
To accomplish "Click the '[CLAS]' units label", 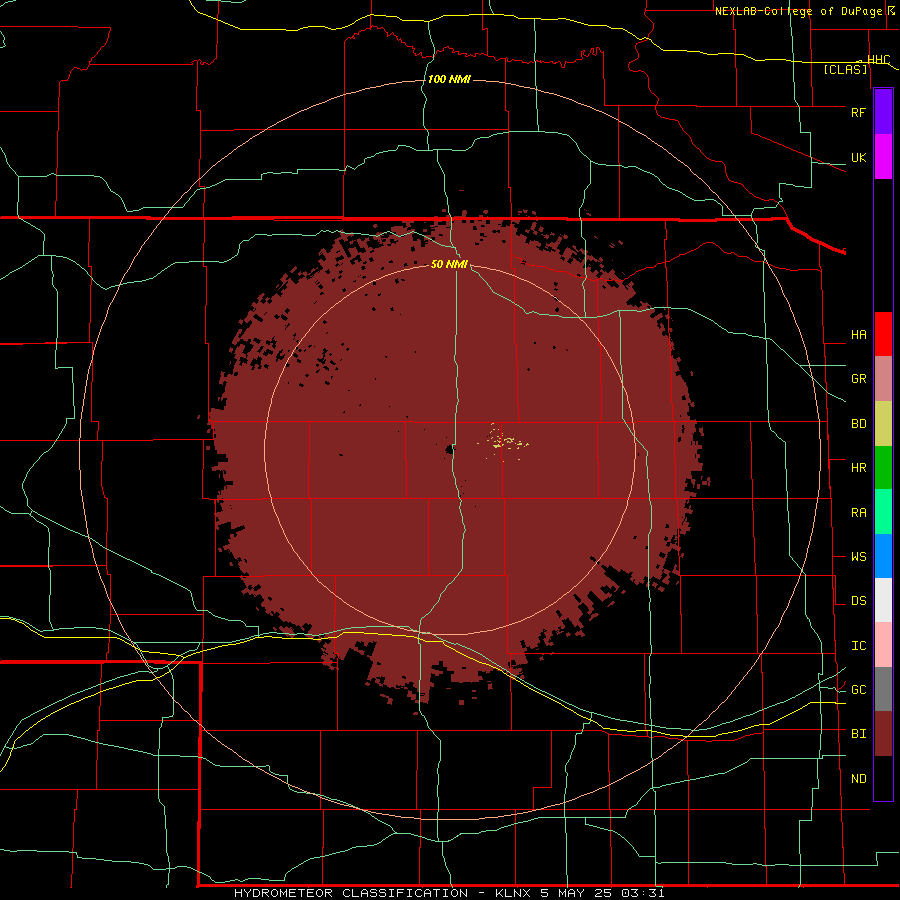I will [845, 70].
